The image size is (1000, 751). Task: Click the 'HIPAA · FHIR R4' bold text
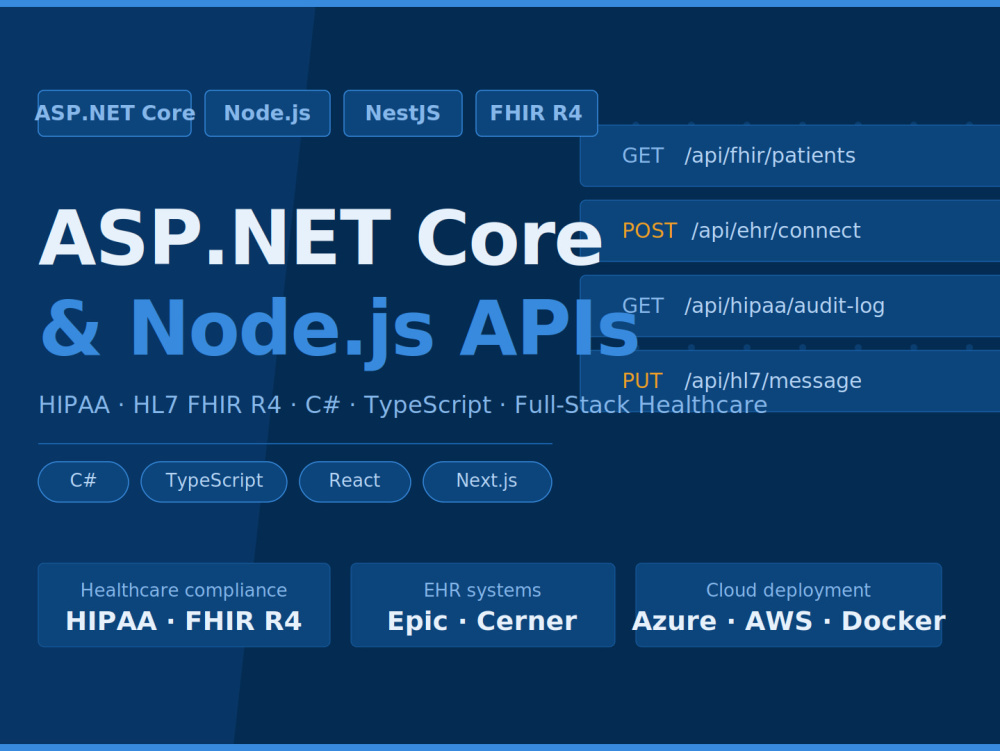(184, 621)
